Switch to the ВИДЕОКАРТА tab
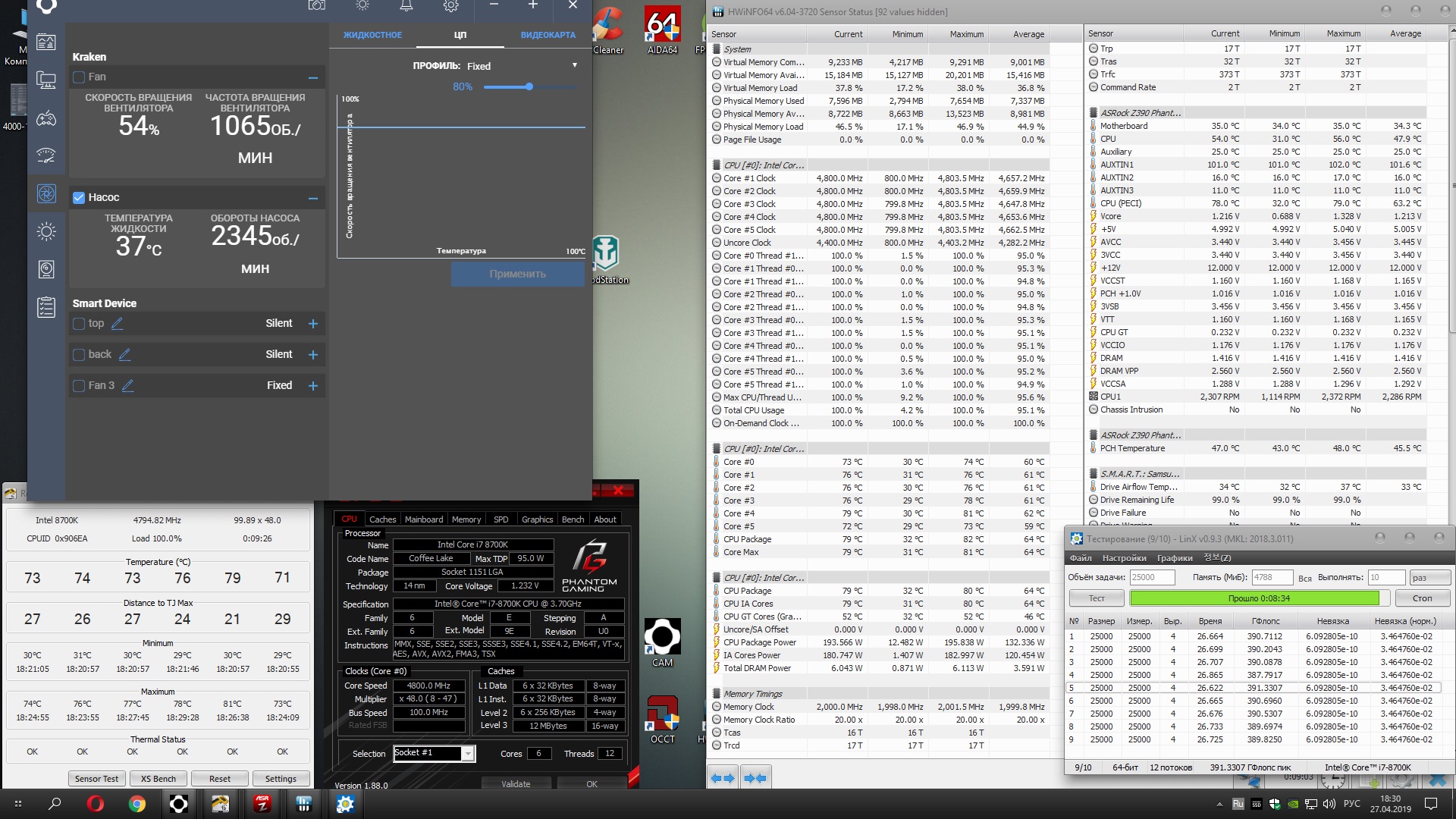The height and width of the screenshot is (819, 1456). pos(548,35)
